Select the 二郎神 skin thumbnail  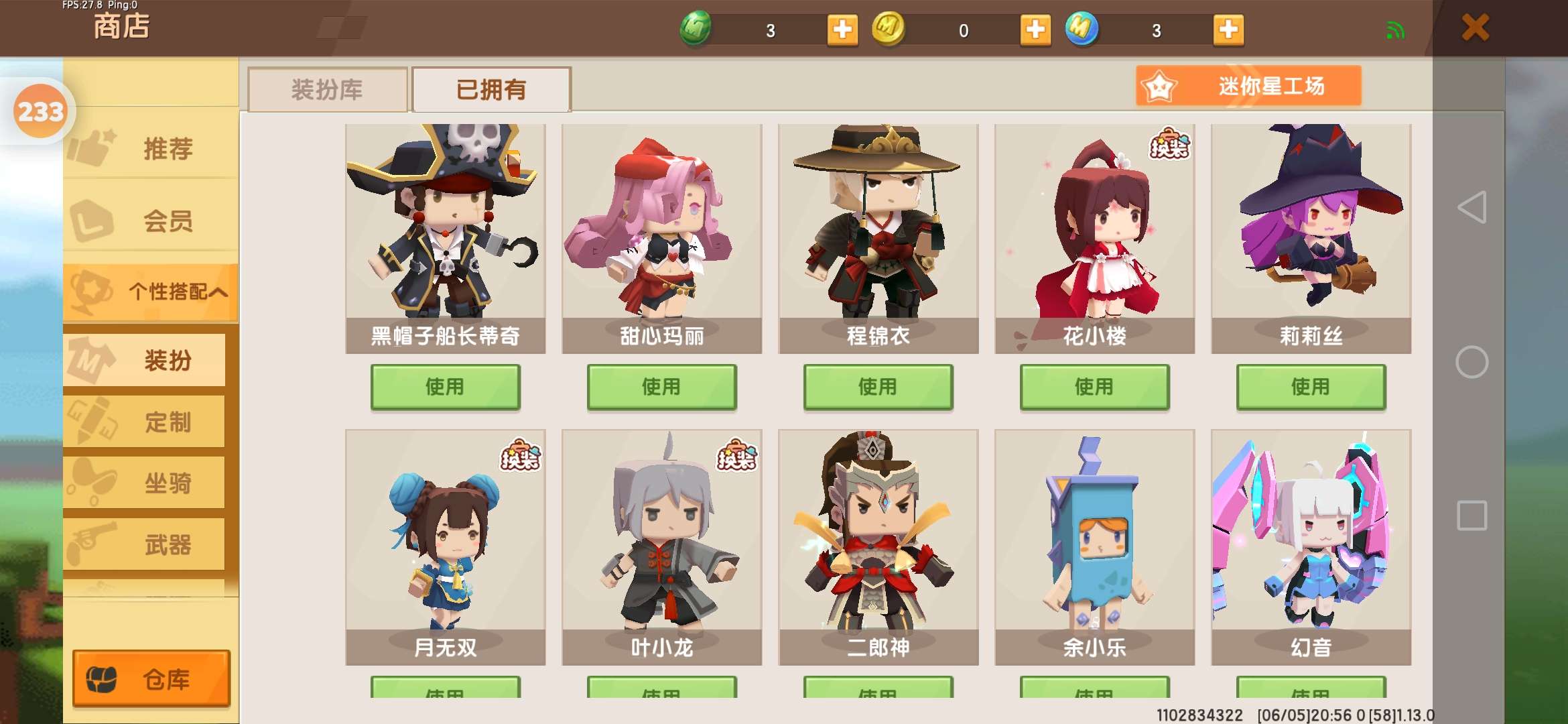tap(878, 547)
